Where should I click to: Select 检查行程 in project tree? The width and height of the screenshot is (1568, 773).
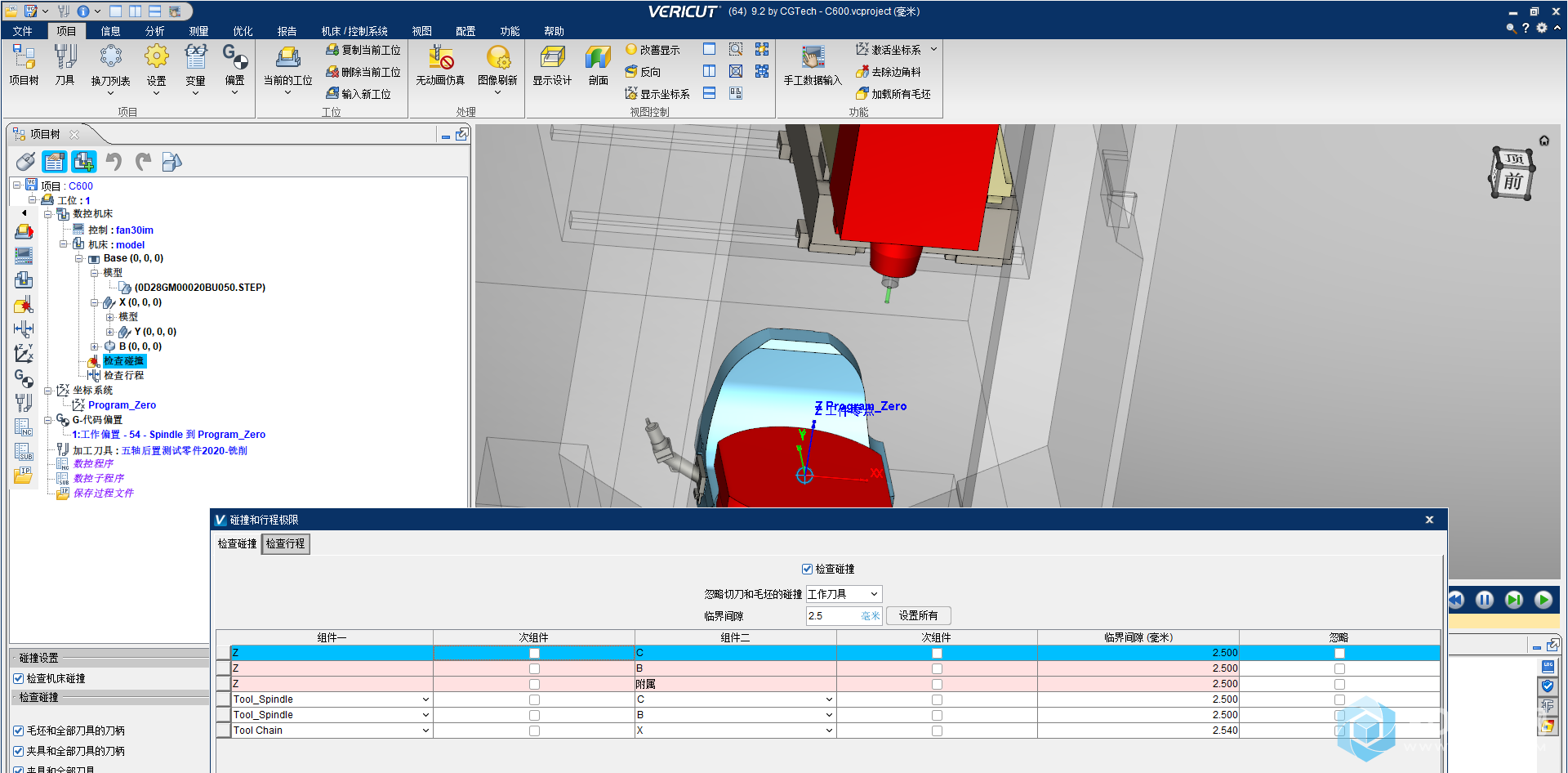coord(123,376)
